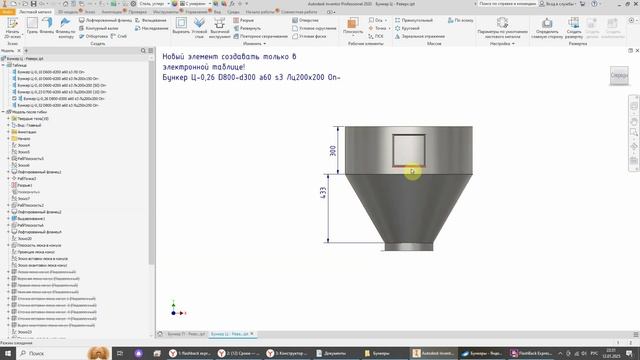This screenshot has height=360, width=640.
Task: Choose Круговой pattern tool
Action: click(x=407, y=28)
